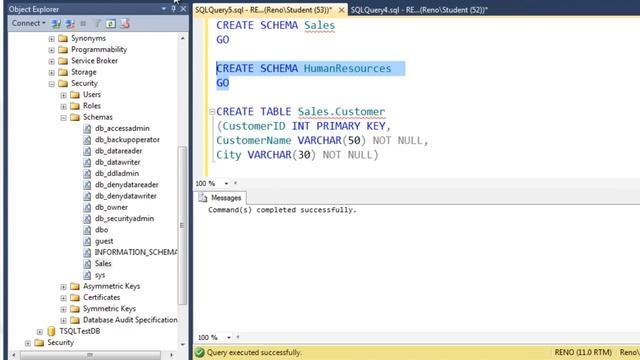Toggle the auto-hide pin on Object Explorer
This screenshot has height=360, width=640.
tap(173, 9)
